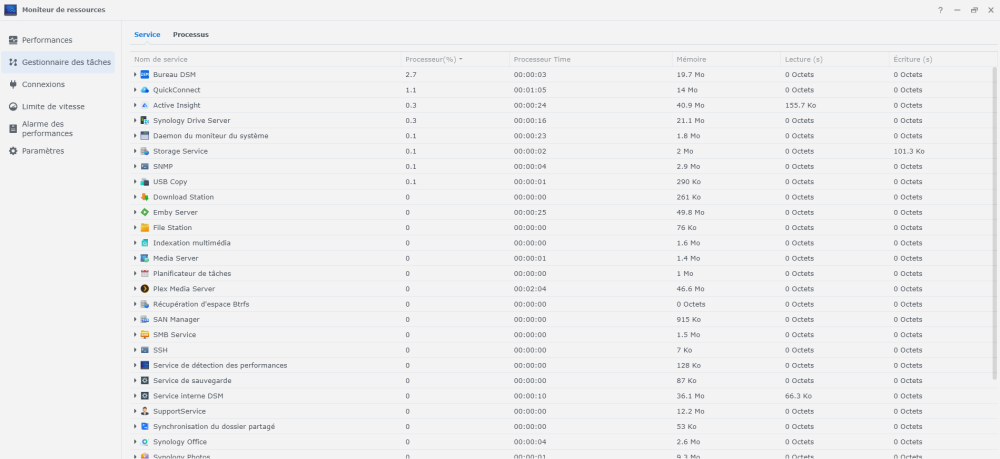This screenshot has height=459, width=1000.
Task: Click the QuickConnect cloud icon
Action: tap(145, 90)
